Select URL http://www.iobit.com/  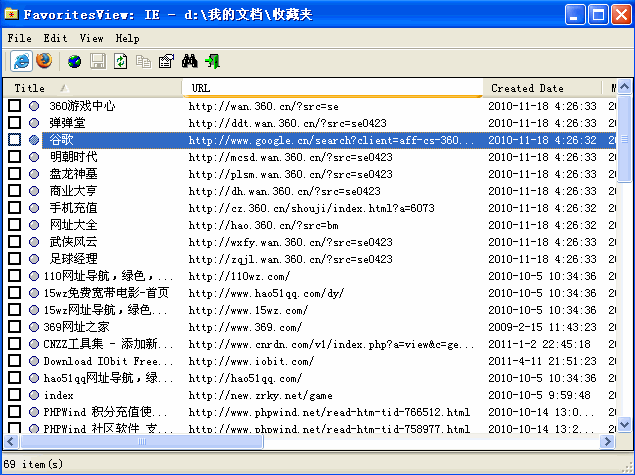[x=251, y=361]
